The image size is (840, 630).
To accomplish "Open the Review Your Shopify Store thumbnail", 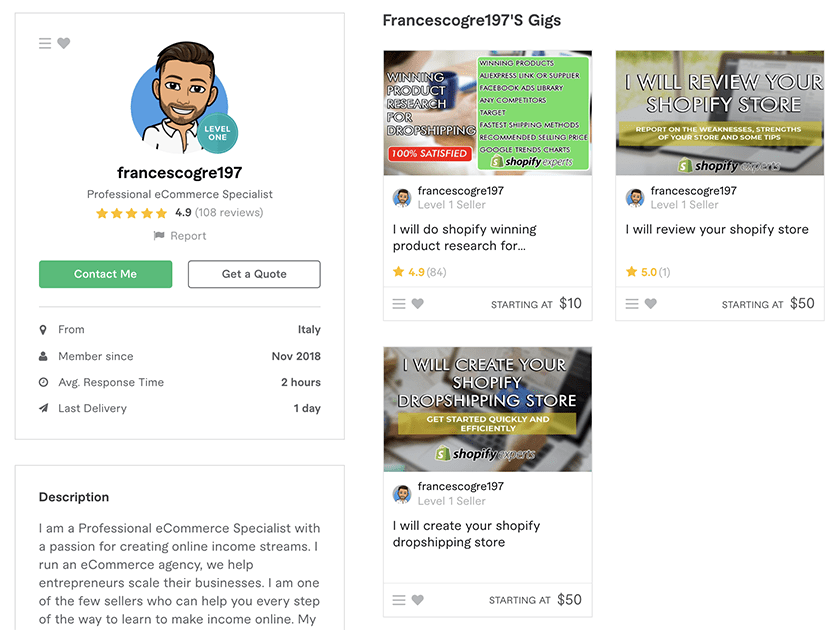I will tap(719, 113).
